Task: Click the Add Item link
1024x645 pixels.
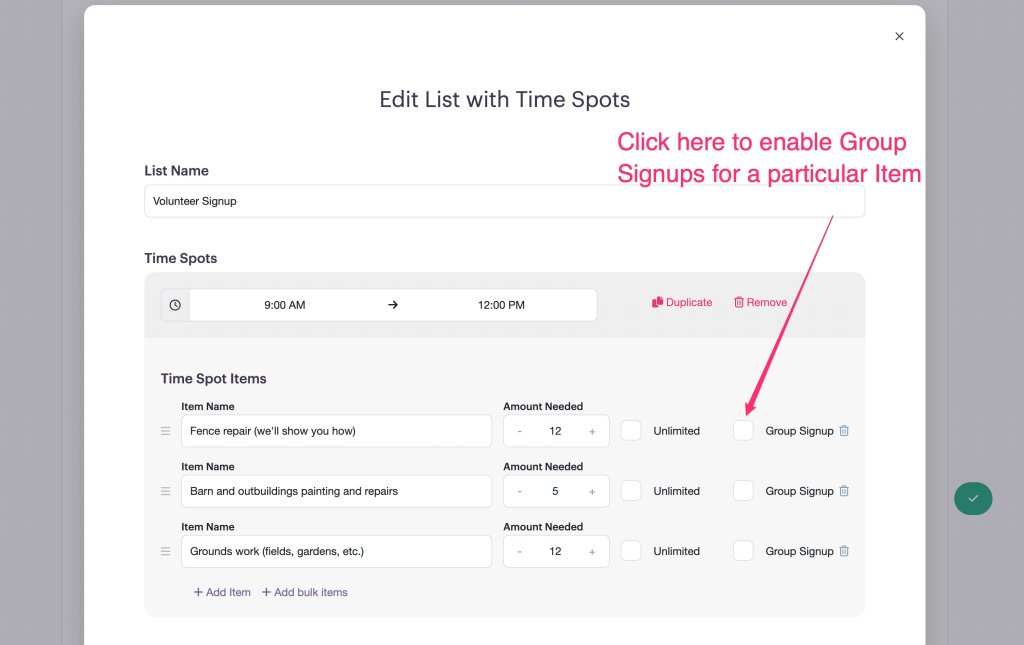Action: (221, 592)
